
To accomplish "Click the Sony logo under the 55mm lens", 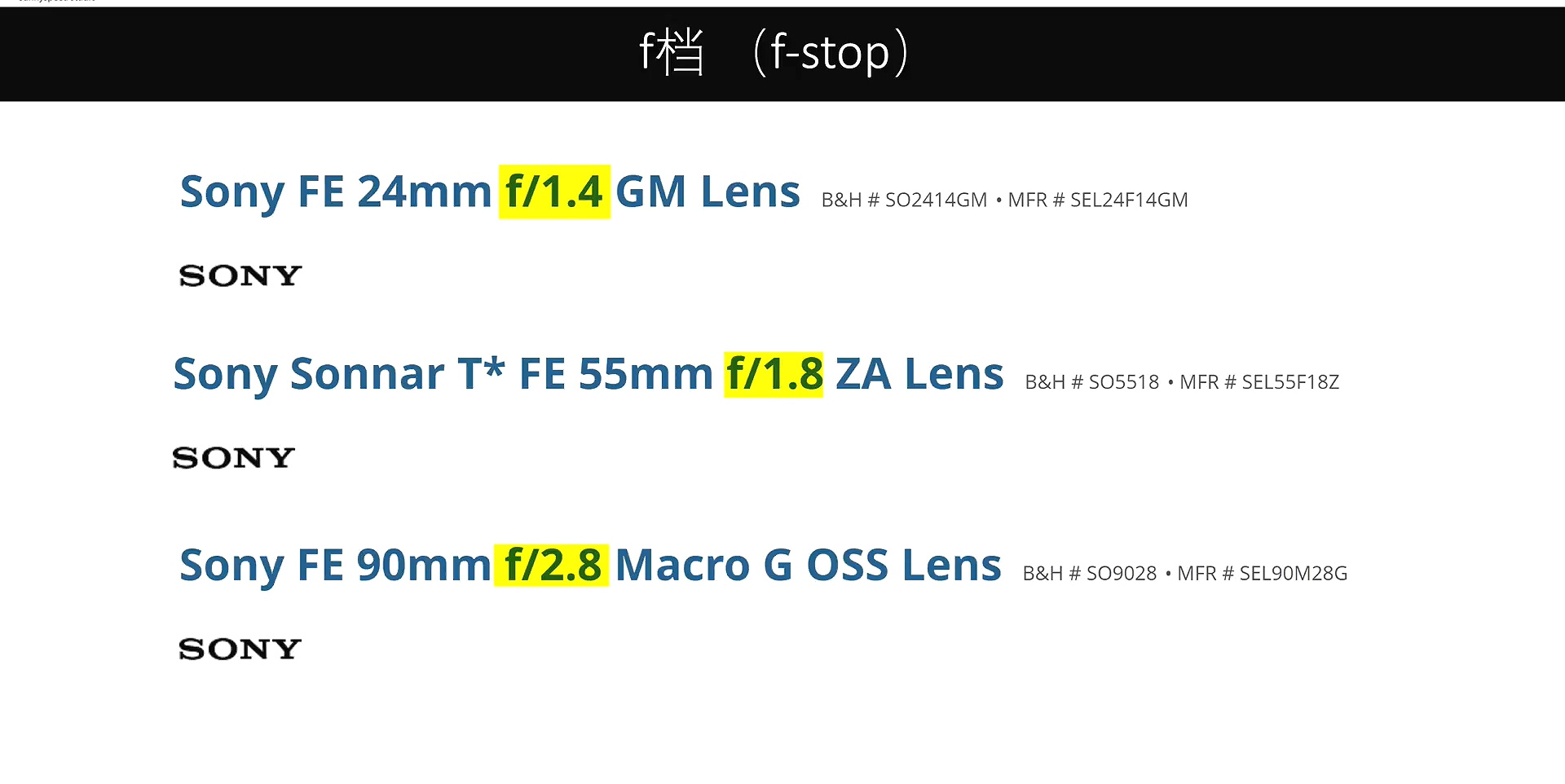I will (234, 458).
